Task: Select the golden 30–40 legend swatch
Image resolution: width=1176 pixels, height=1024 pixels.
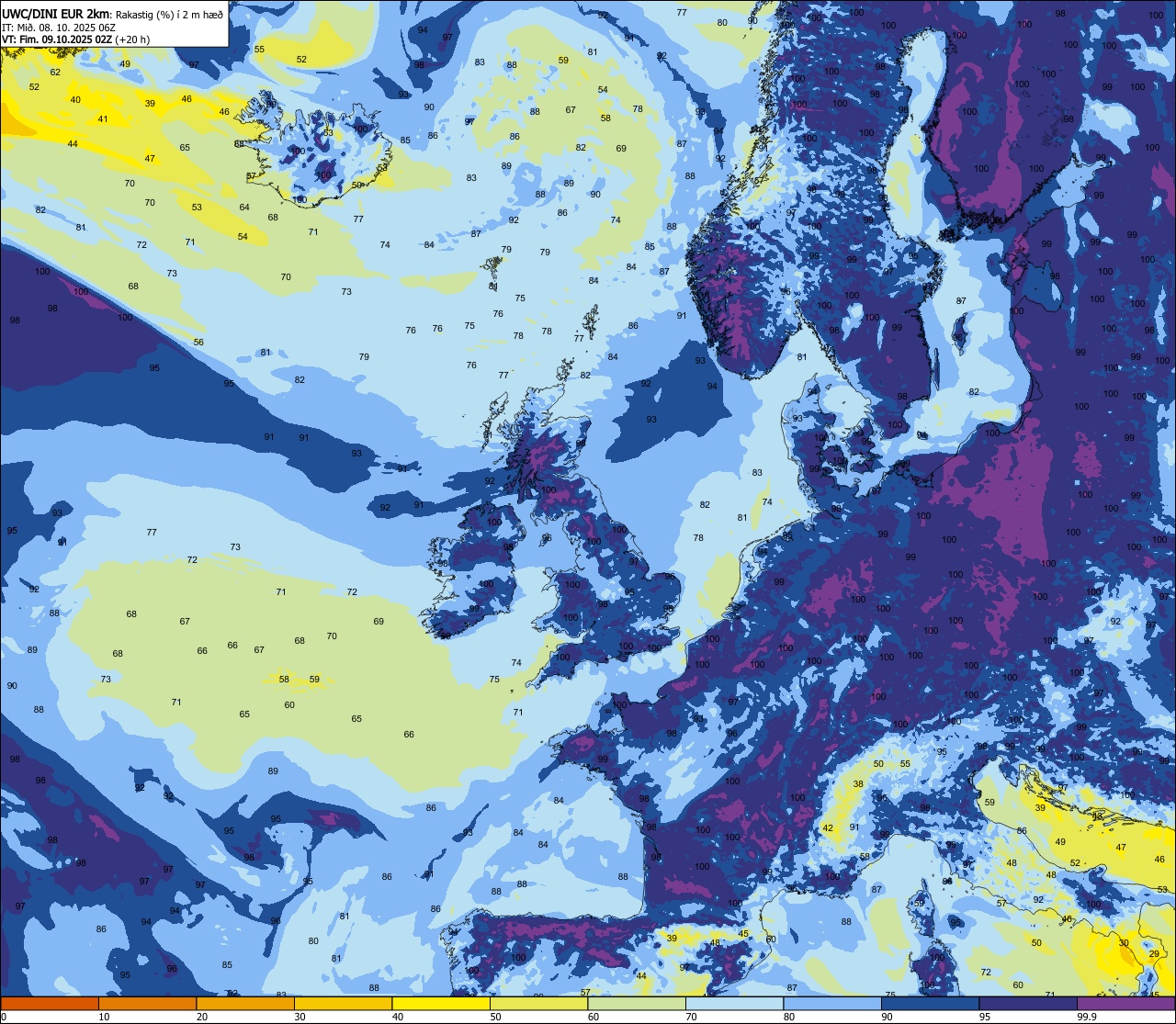Action: pyautogui.click(x=343, y=1004)
